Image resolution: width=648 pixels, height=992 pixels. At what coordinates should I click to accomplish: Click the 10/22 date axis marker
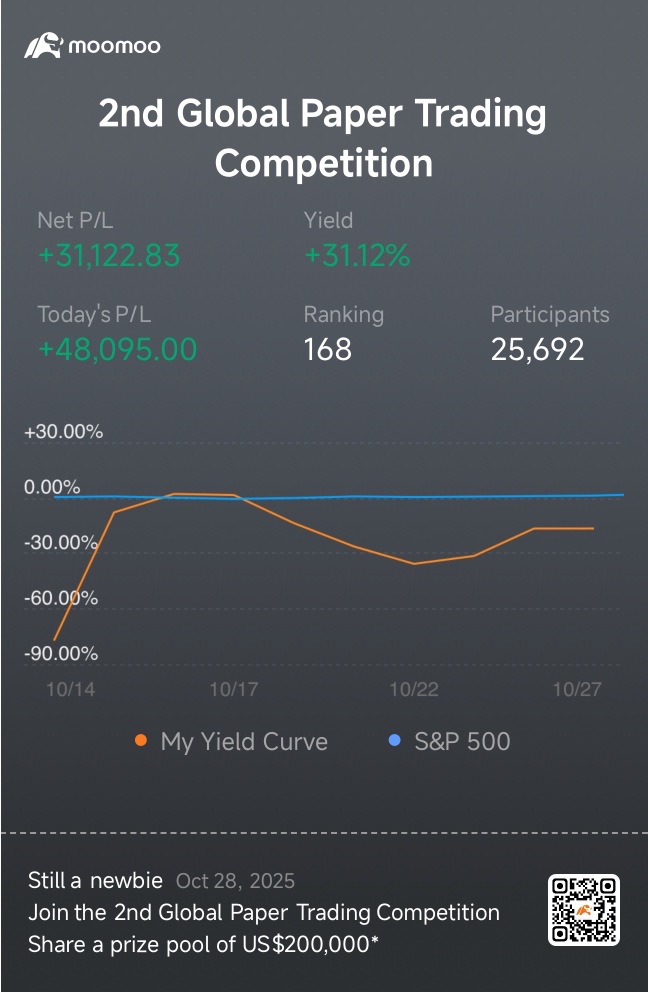(x=414, y=690)
